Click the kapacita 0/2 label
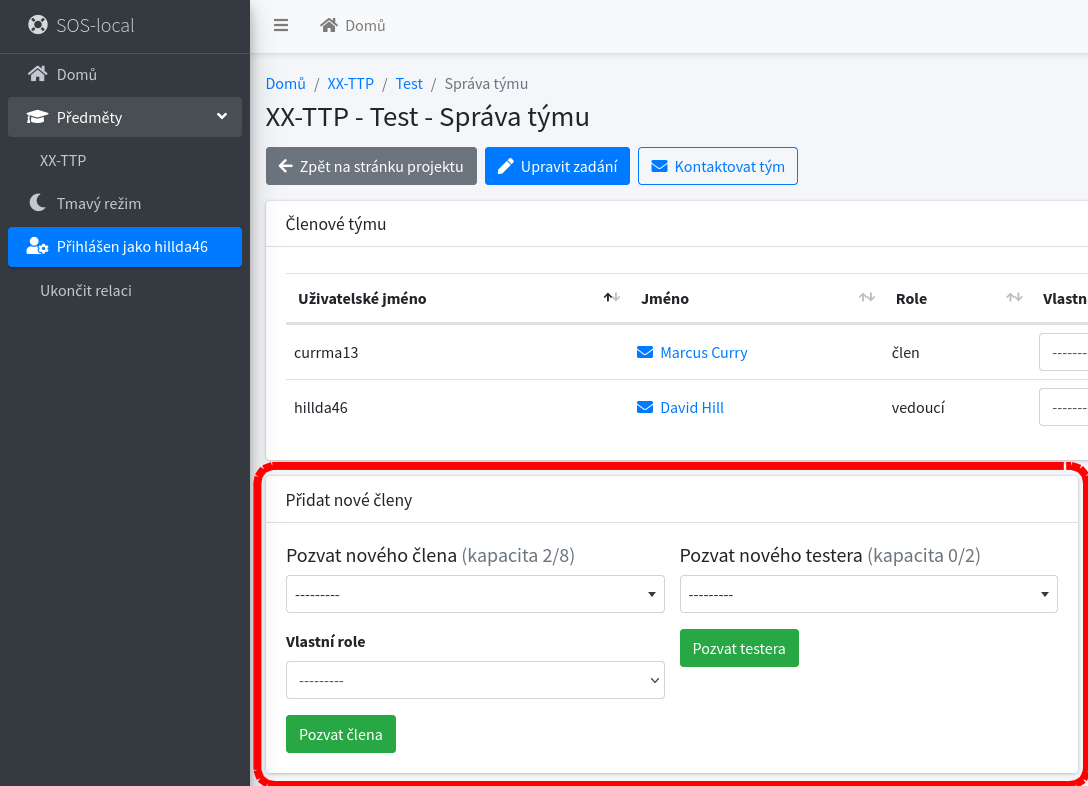Viewport: 1088px width, 786px height. point(924,555)
